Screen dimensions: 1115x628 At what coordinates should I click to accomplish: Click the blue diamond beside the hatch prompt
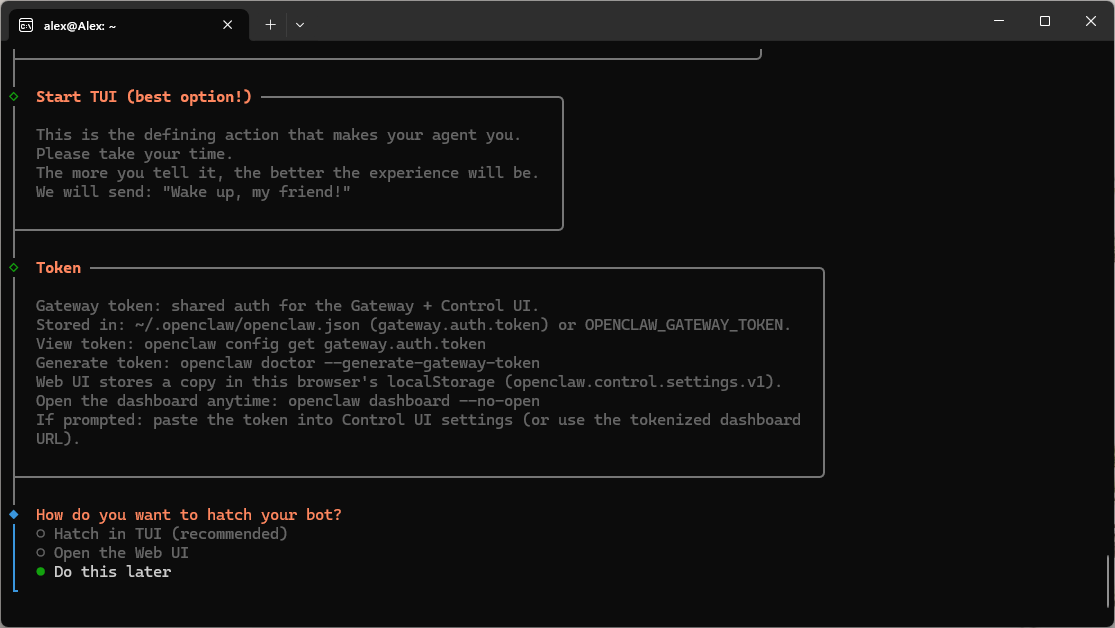point(14,514)
